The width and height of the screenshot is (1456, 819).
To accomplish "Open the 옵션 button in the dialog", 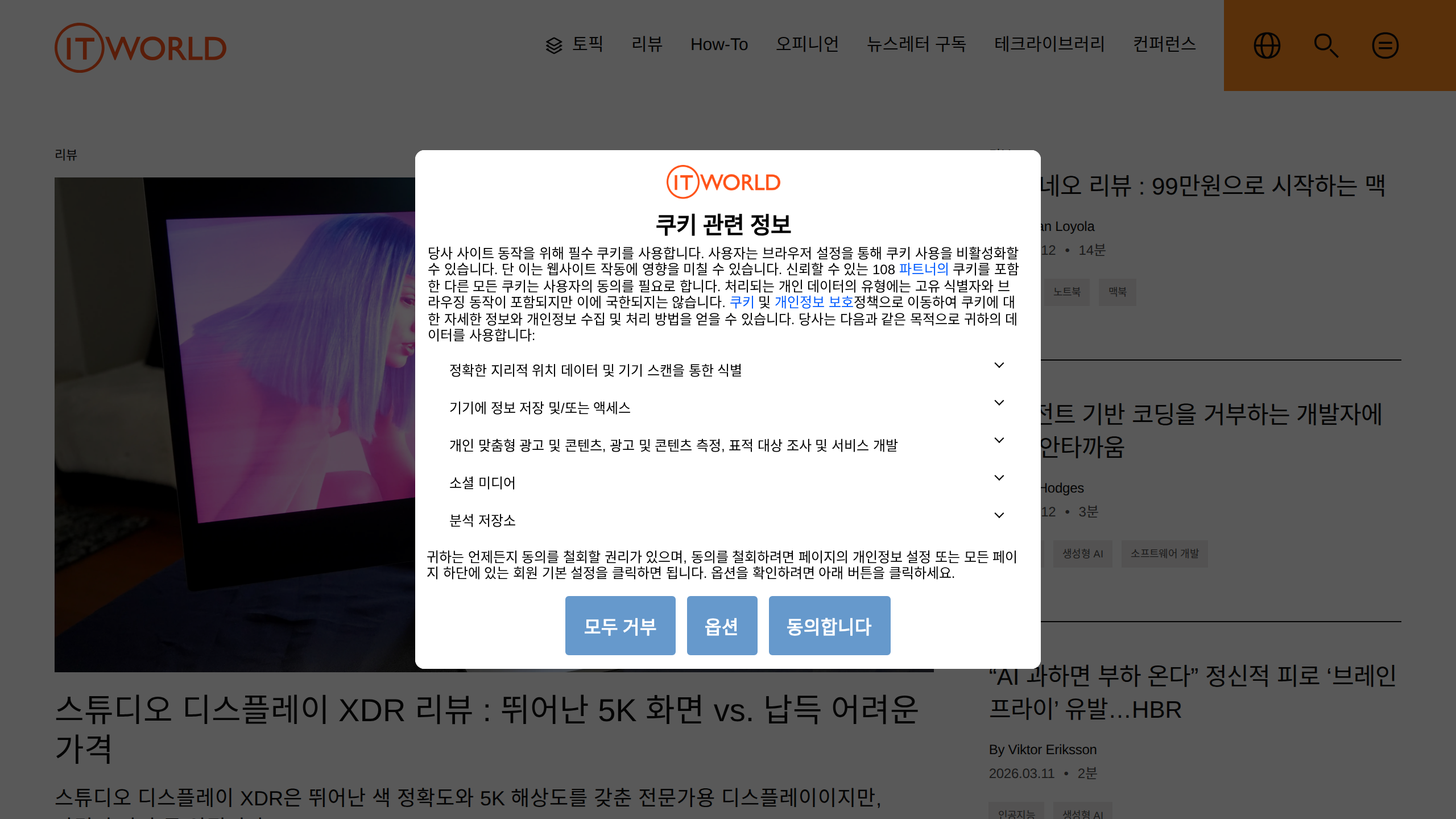I will (x=722, y=625).
